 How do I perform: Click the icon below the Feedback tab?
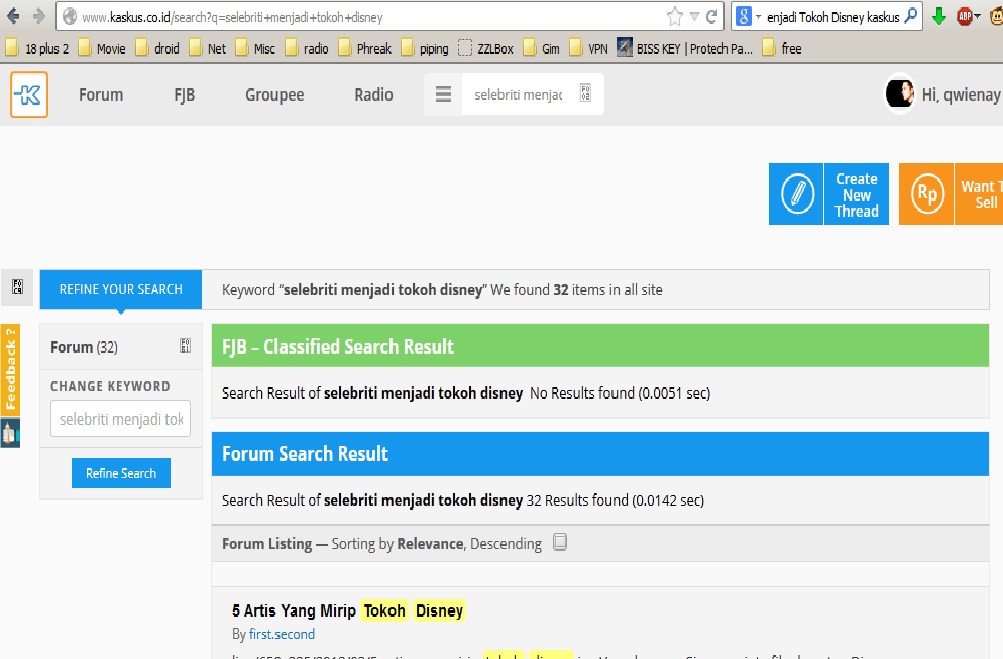click(10, 433)
